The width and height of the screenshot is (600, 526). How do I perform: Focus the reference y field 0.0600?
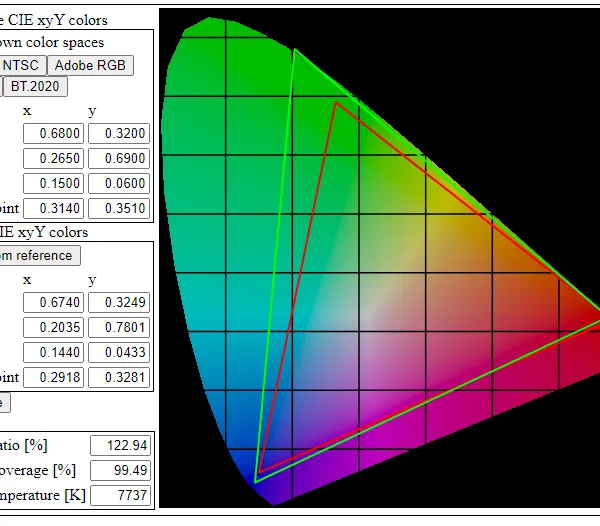119,183
